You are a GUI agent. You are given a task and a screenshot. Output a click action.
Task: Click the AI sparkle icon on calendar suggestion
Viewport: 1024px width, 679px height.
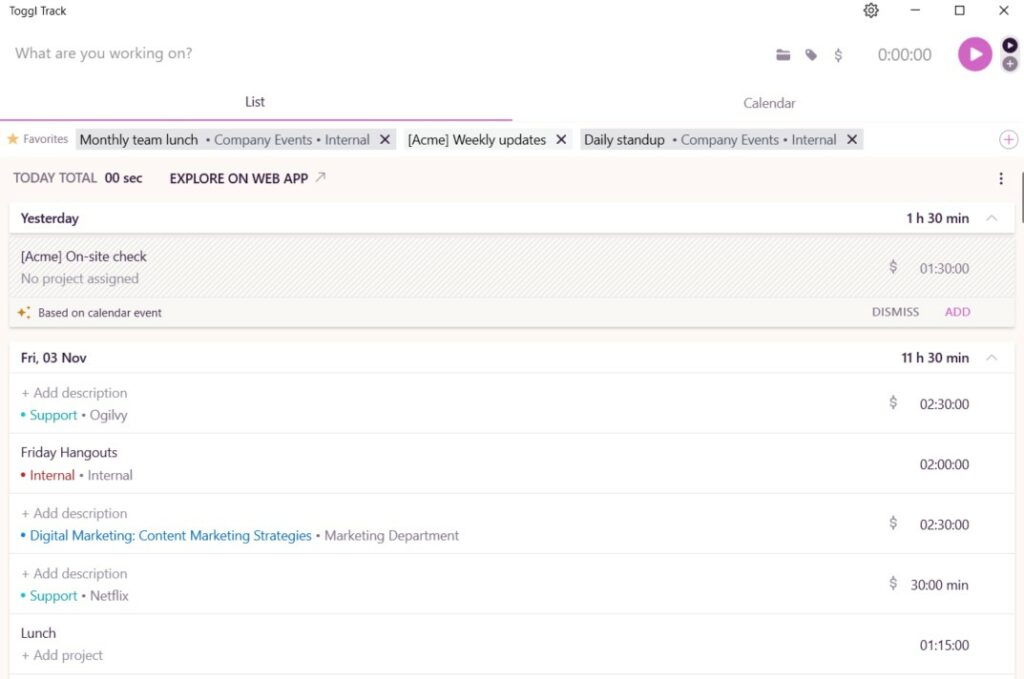point(23,311)
